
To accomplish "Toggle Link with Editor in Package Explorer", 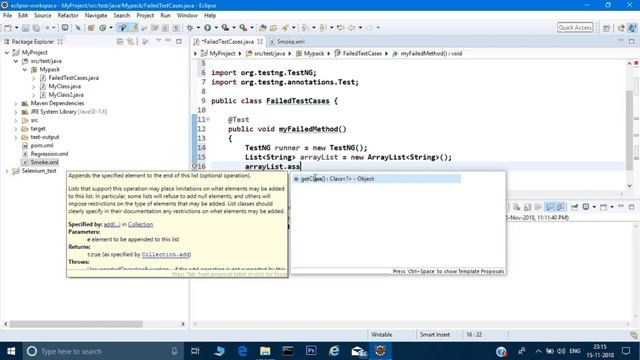I will [131, 42].
